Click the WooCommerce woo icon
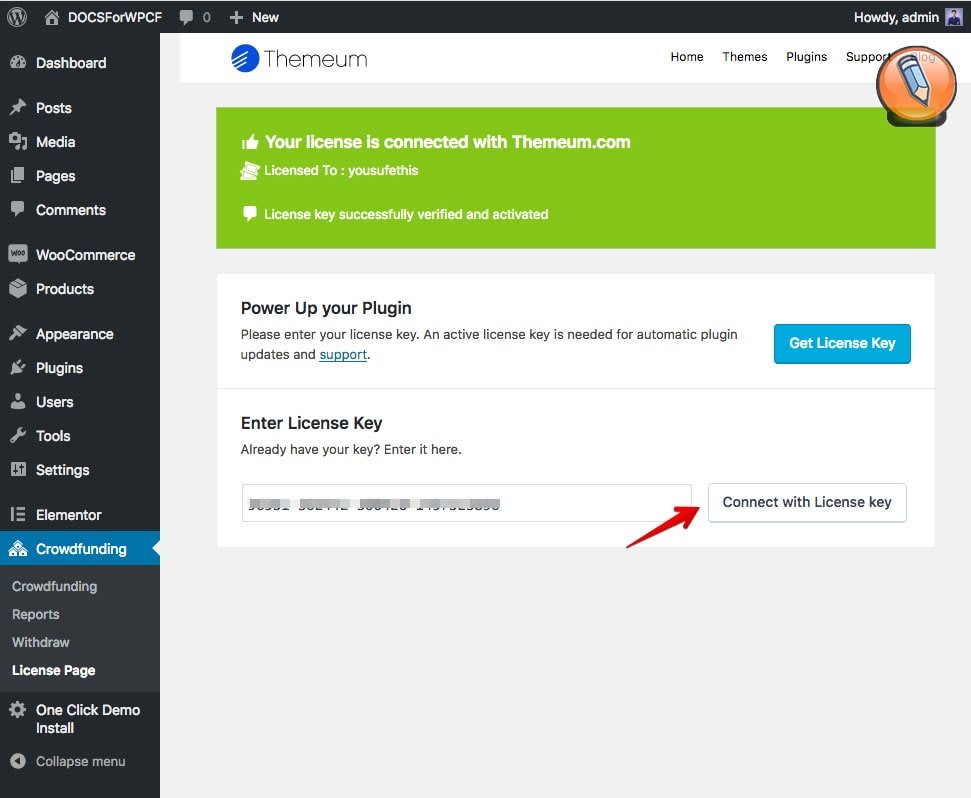 [18, 254]
